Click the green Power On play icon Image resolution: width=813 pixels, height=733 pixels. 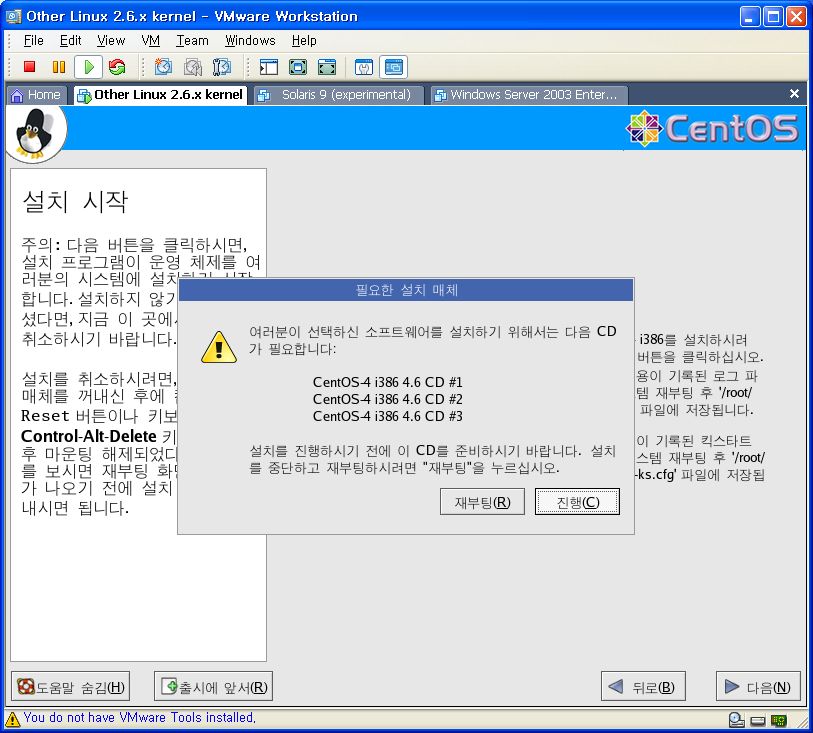coord(88,67)
